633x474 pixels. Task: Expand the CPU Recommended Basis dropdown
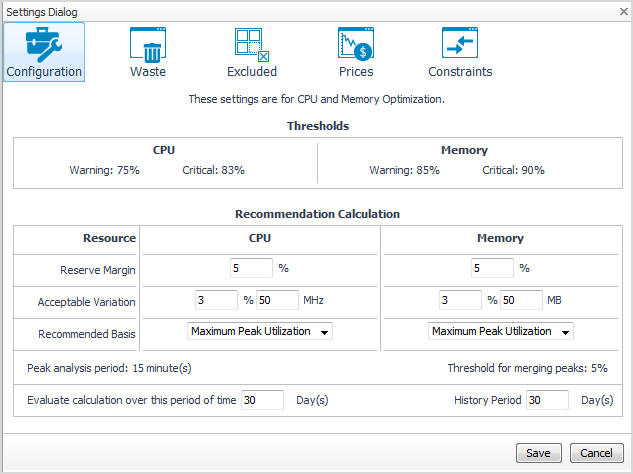pos(260,331)
